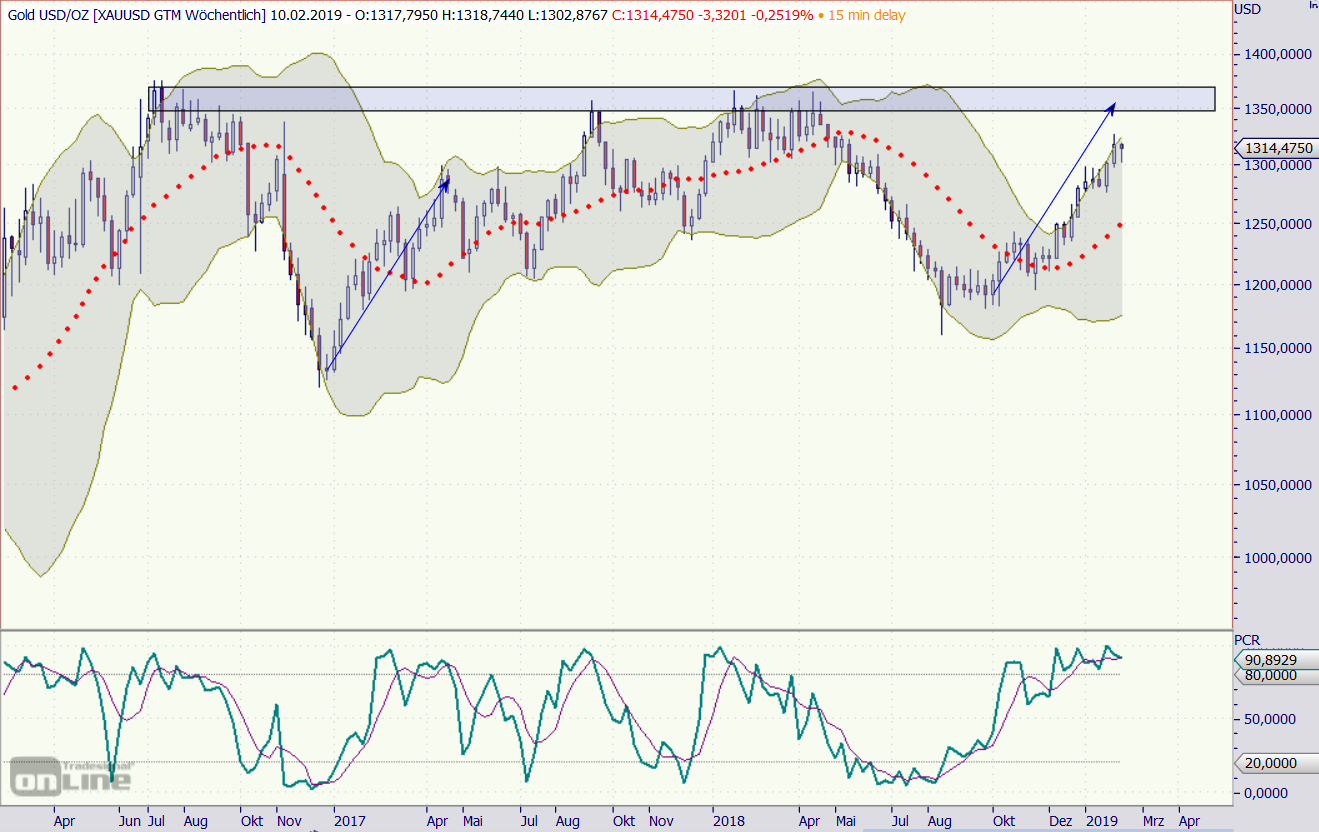The width and height of the screenshot is (1319, 832).
Task: Click the change value -3,3201
Action: coord(722,15)
